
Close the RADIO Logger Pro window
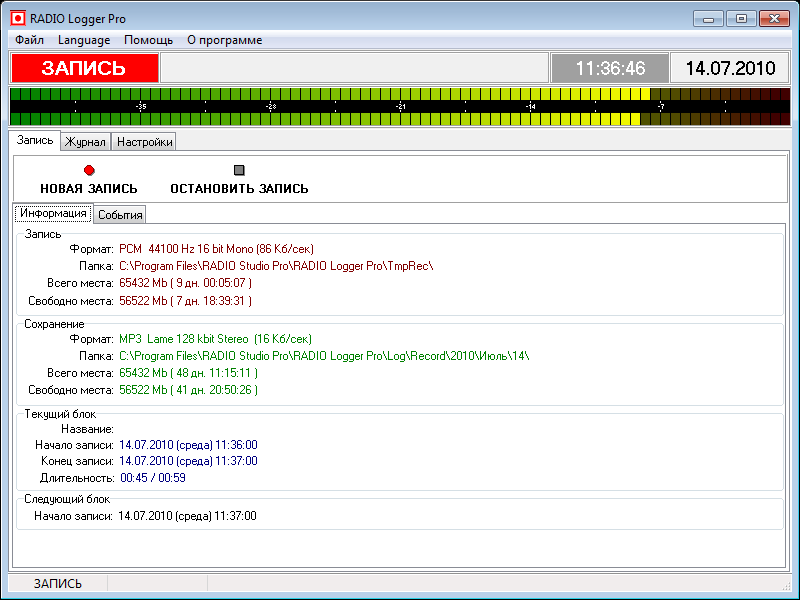click(x=774, y=19)
